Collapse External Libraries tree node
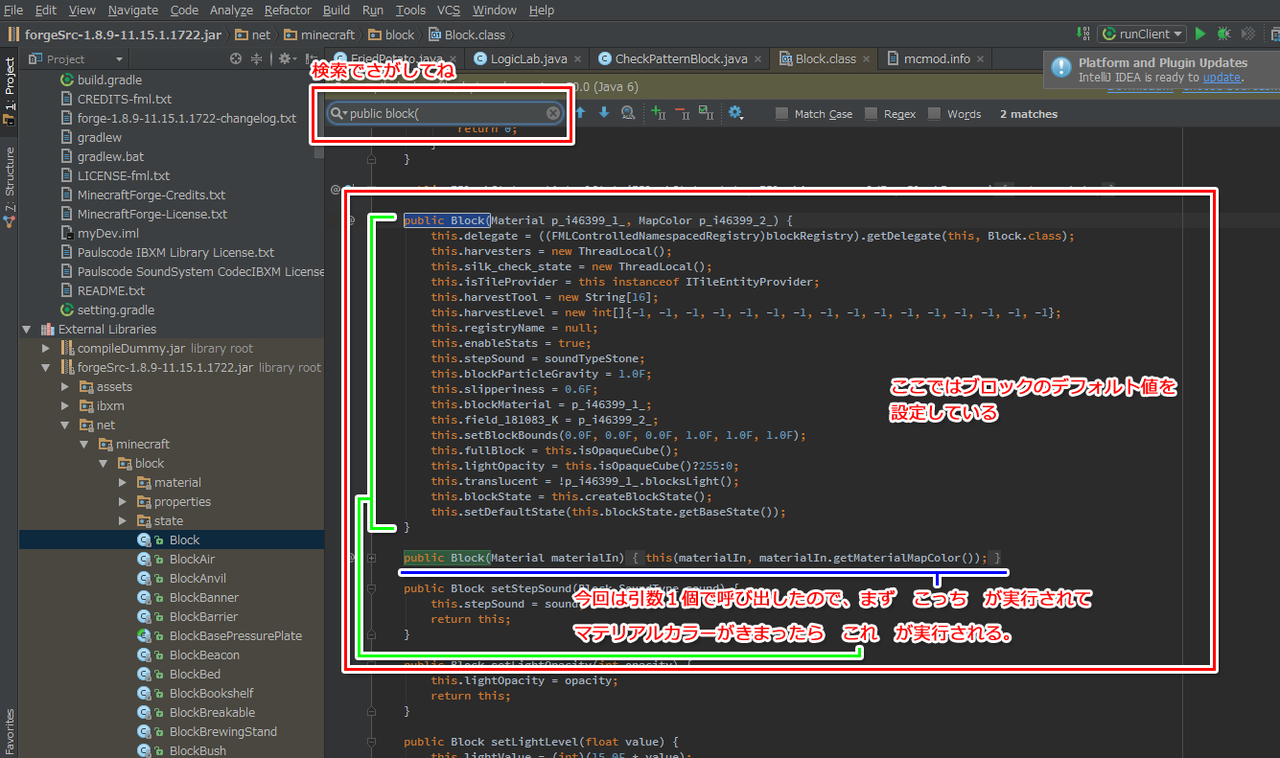Image resolution: width=1280 pixels, height=758 pixels. tap(27, 329)
